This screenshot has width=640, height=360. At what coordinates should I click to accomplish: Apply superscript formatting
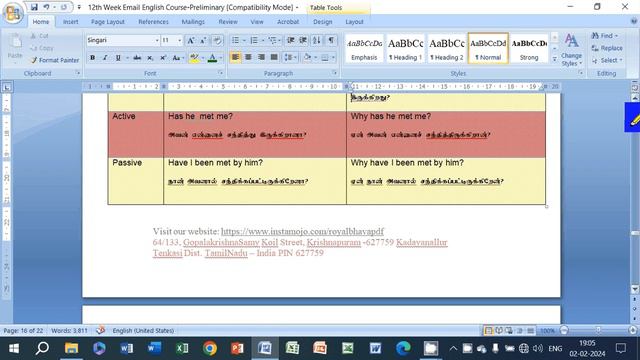coord(163,58)
